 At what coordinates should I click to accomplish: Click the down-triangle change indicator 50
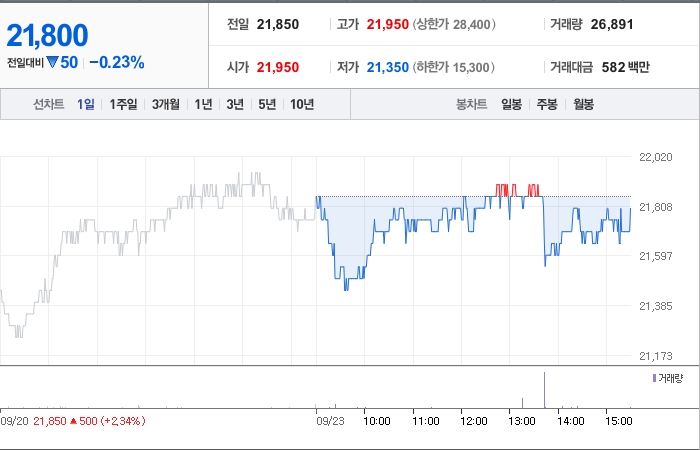pyautogui.click(x=62, y=62)
